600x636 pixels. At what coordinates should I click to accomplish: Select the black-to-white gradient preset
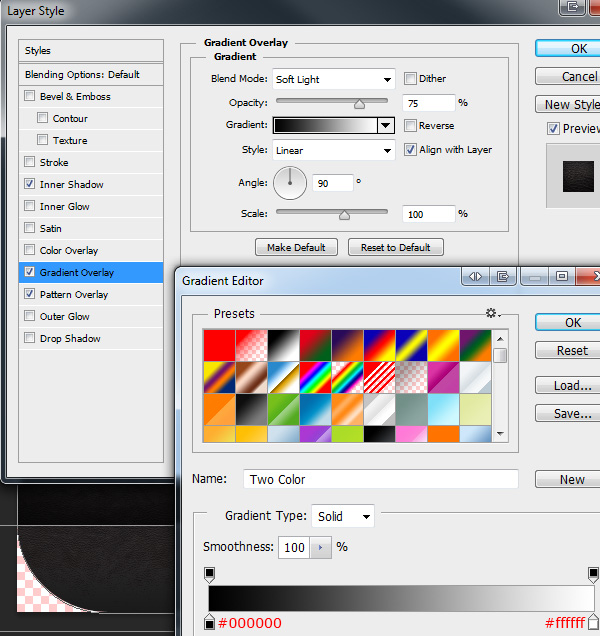tap(284, 345)
